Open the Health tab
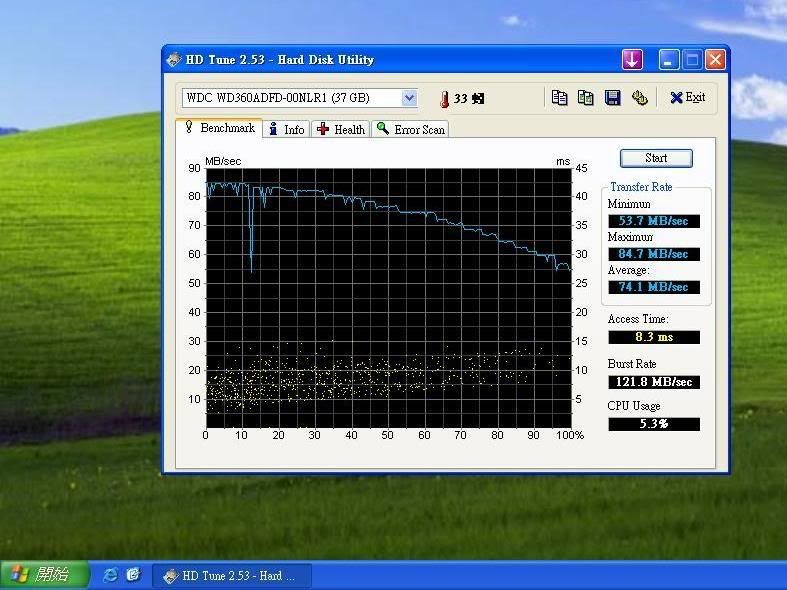This screenshot has width=787, height=590. coord(341,129)
